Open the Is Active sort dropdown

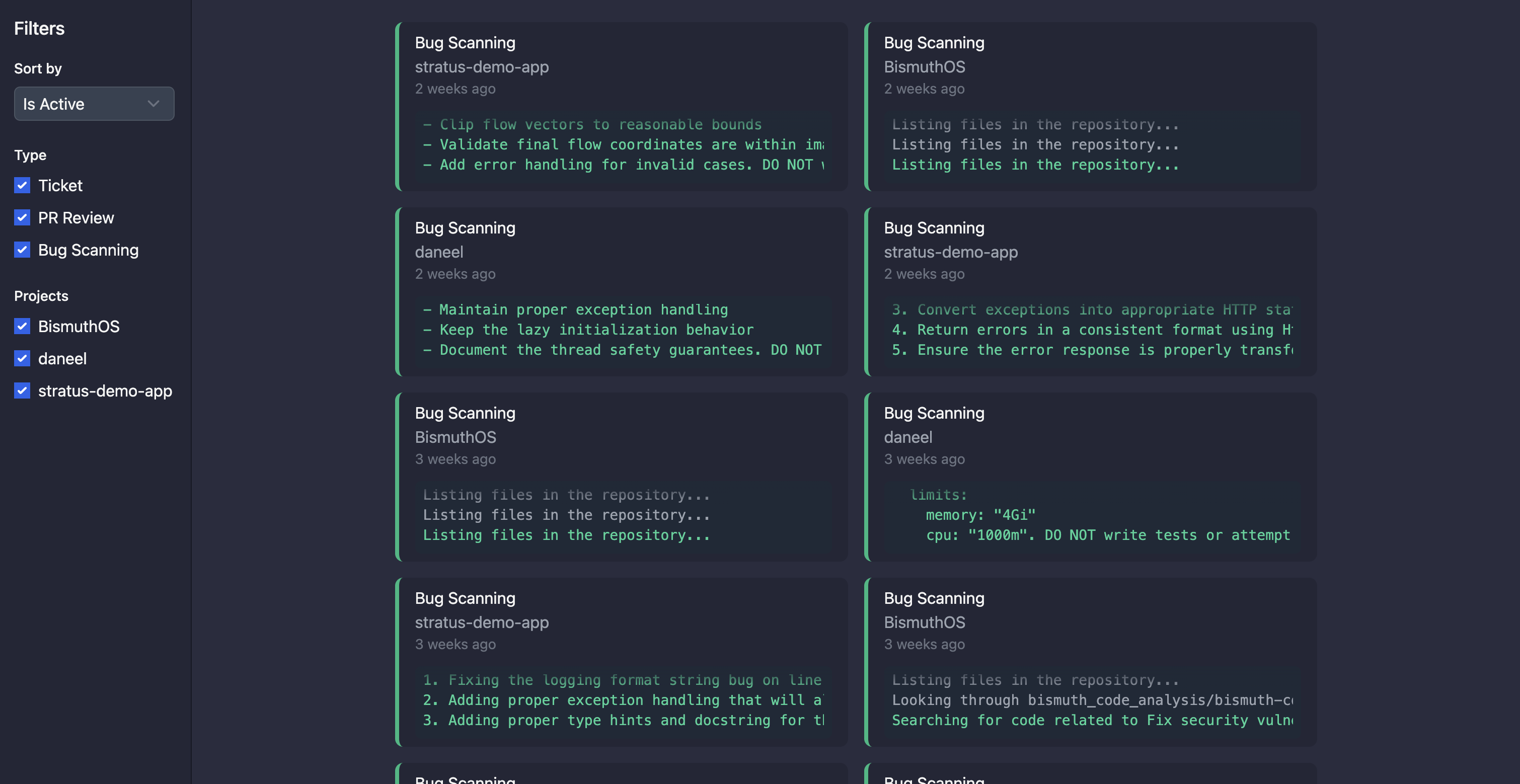[x=93, y=104]
